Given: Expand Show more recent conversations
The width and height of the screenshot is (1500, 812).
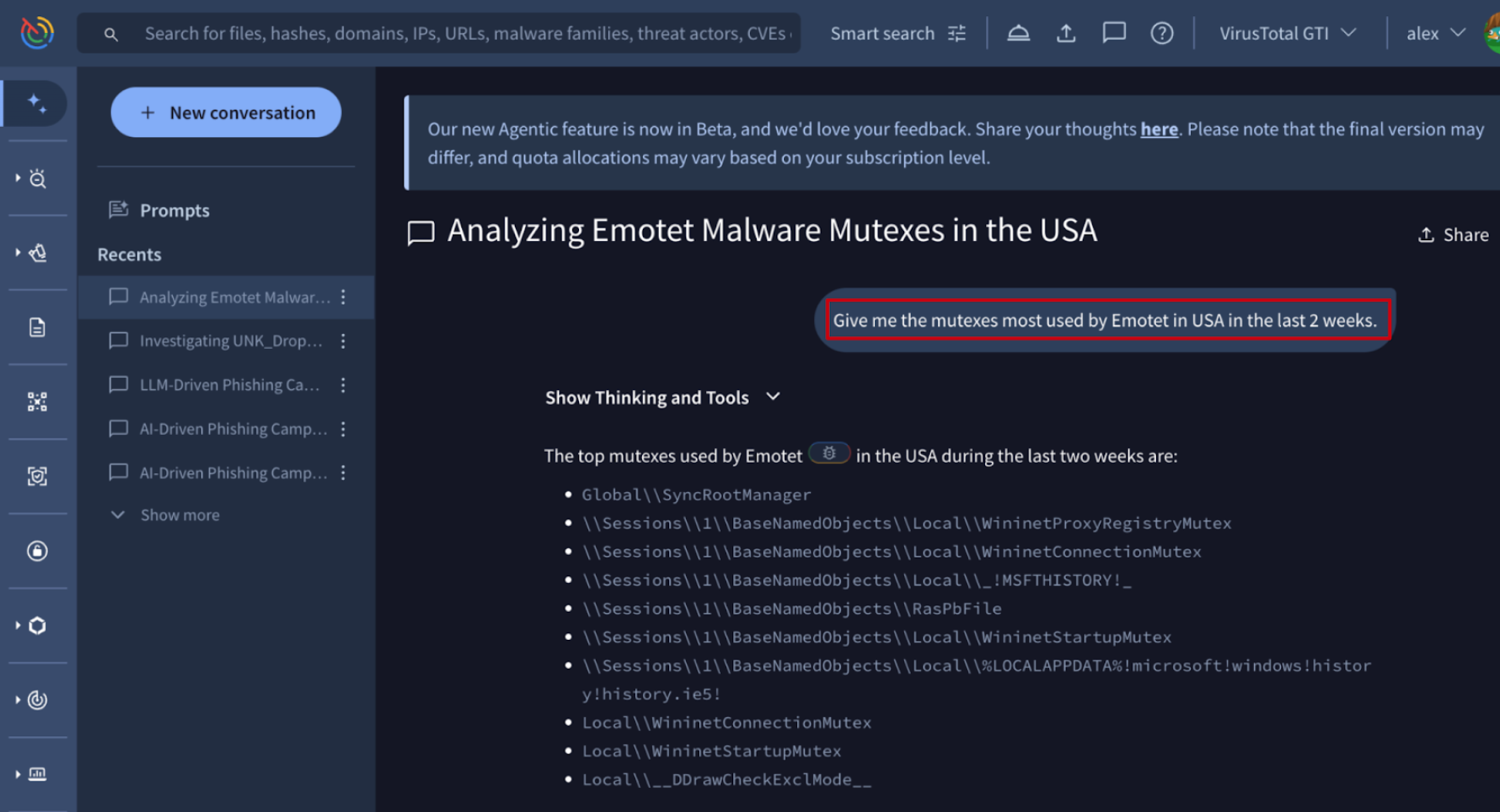Looking at the screenshot, I should coord(166,515).
